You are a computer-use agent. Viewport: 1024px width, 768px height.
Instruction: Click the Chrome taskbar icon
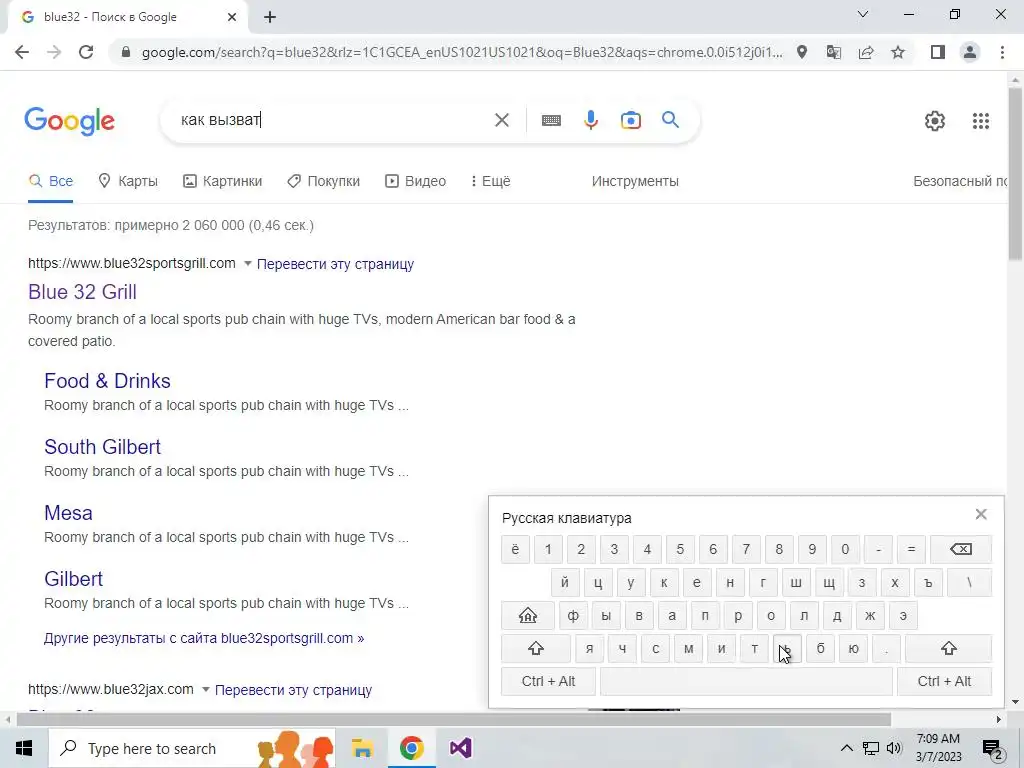tap(411, 748)
